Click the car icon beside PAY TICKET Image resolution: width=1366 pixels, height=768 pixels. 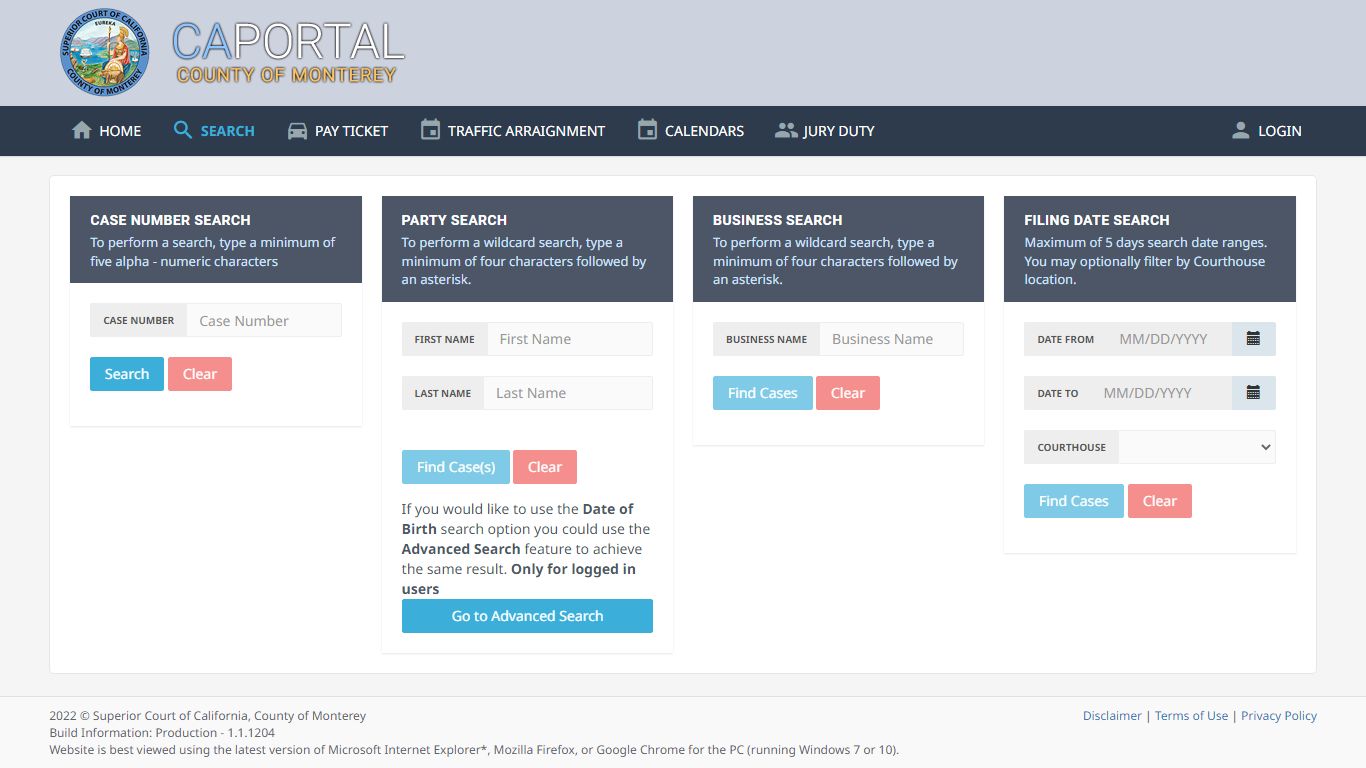[297, 131]
